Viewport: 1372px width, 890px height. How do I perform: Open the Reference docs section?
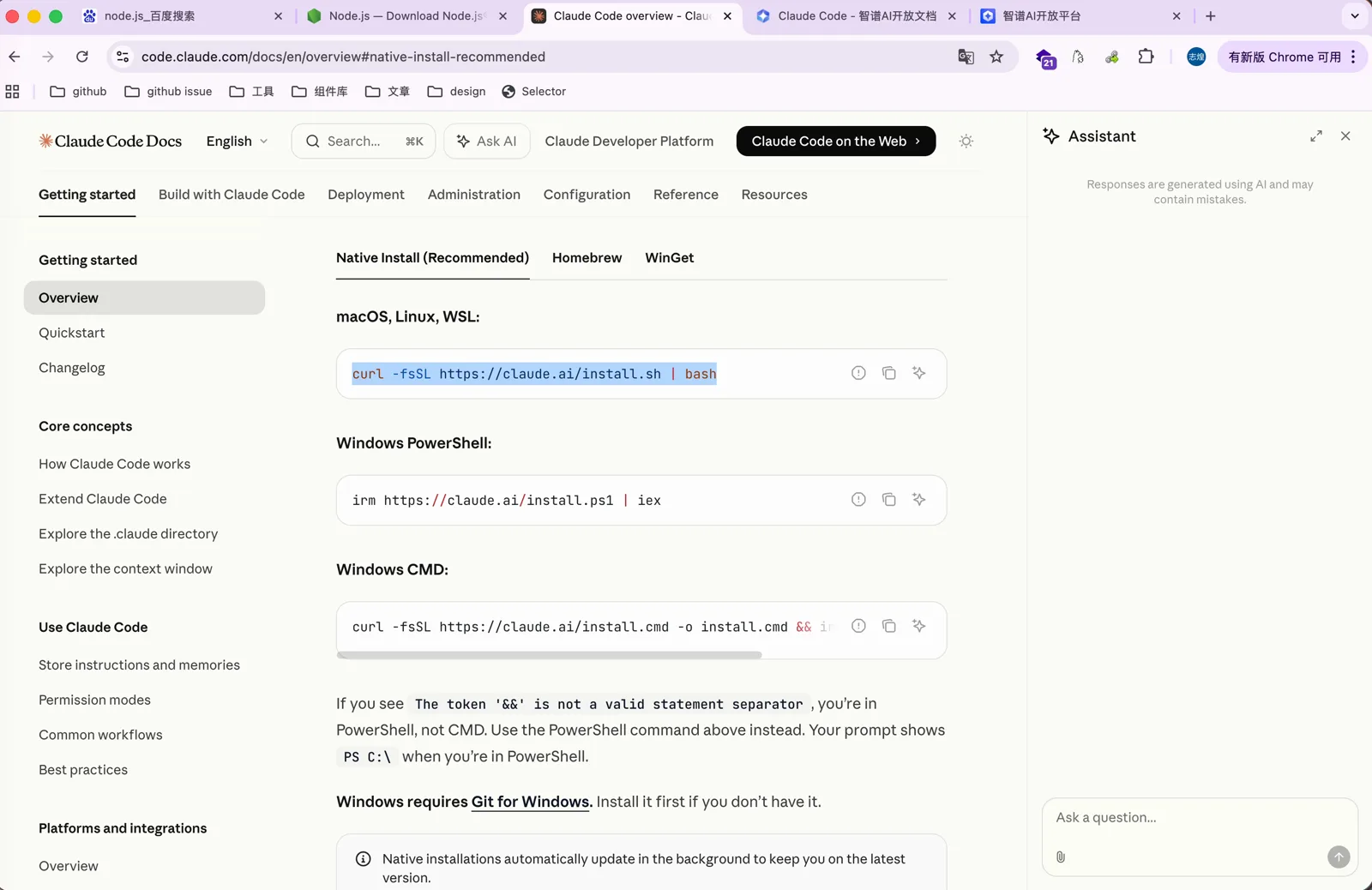(x=686, y=195)
